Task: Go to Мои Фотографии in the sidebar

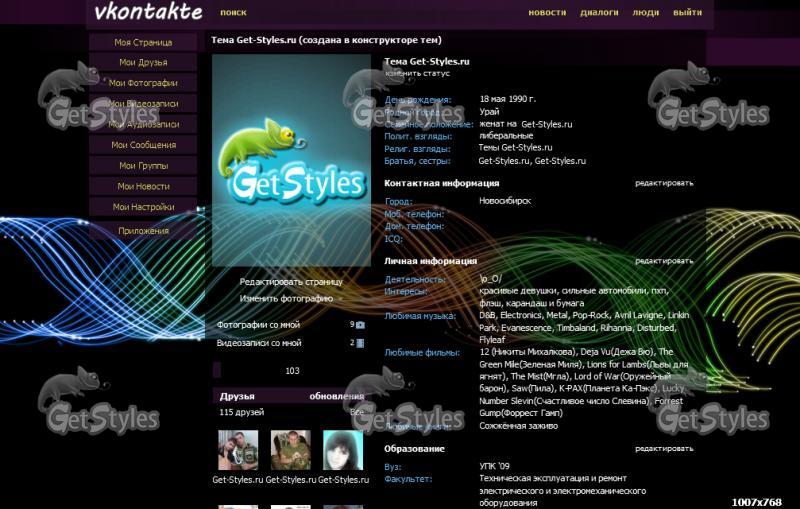Action: [143, 84]
